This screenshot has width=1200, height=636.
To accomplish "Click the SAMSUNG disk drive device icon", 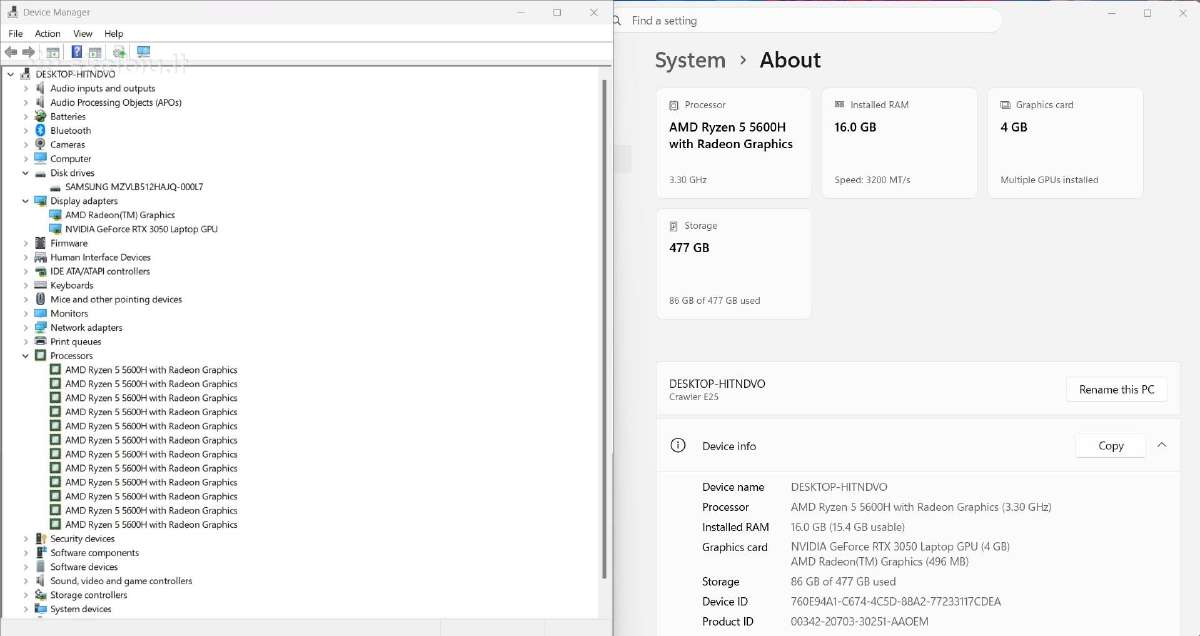I will tap(56, 187).
